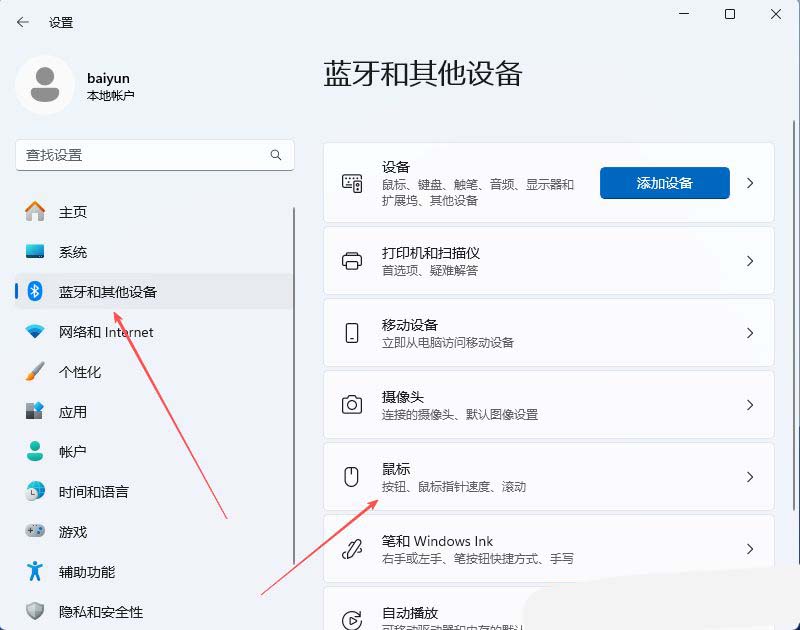Open 个性化 settings
This screenshot has width=800, height=630.
[153, 371]
